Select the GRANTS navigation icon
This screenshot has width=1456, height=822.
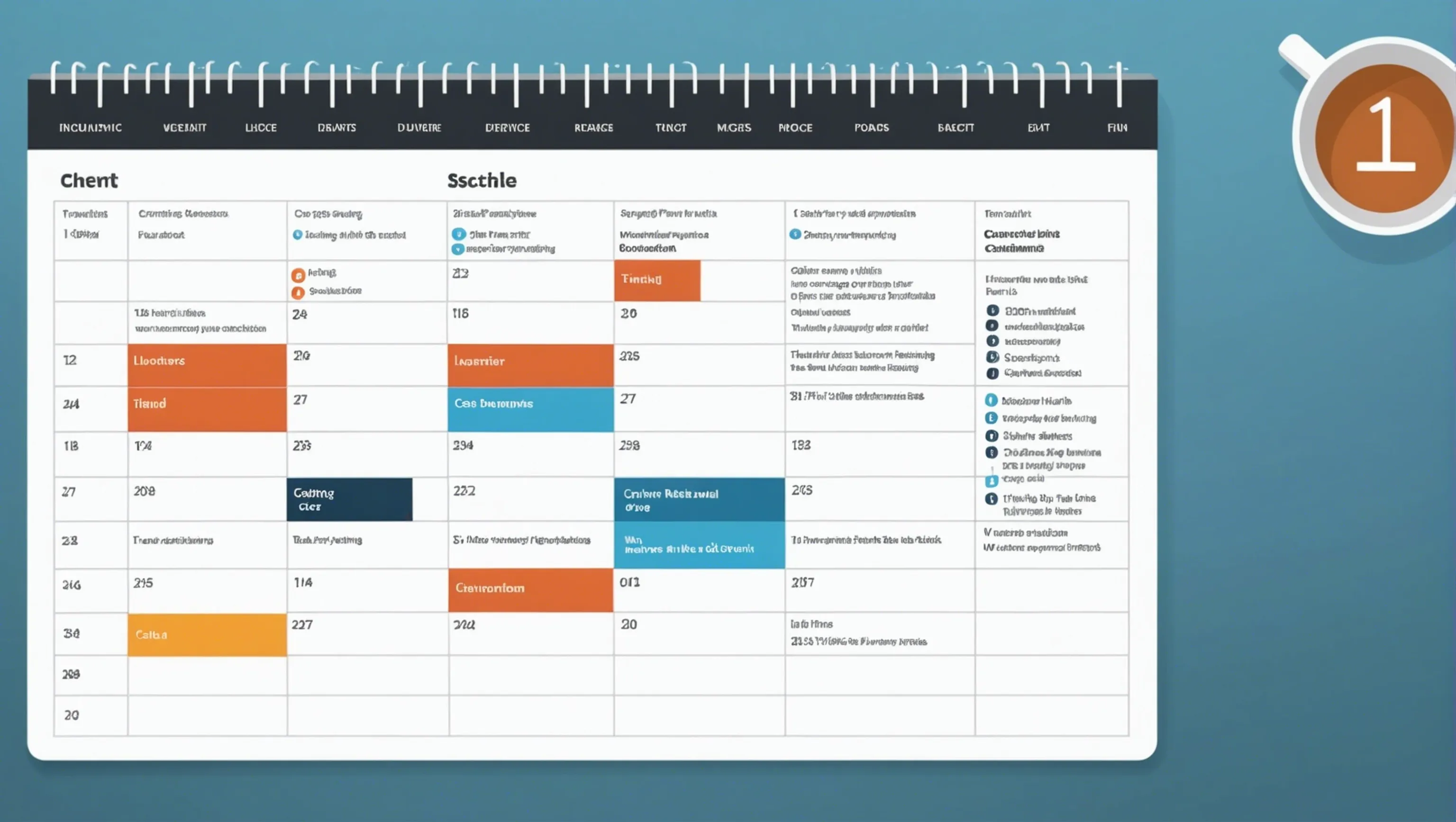coord(335,126)
